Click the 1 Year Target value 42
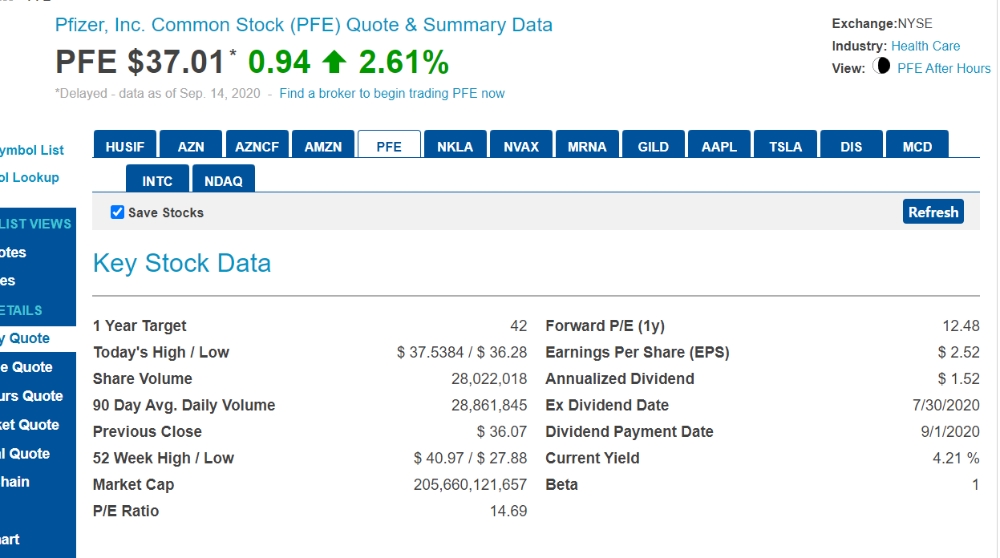 tap(518, 326)
